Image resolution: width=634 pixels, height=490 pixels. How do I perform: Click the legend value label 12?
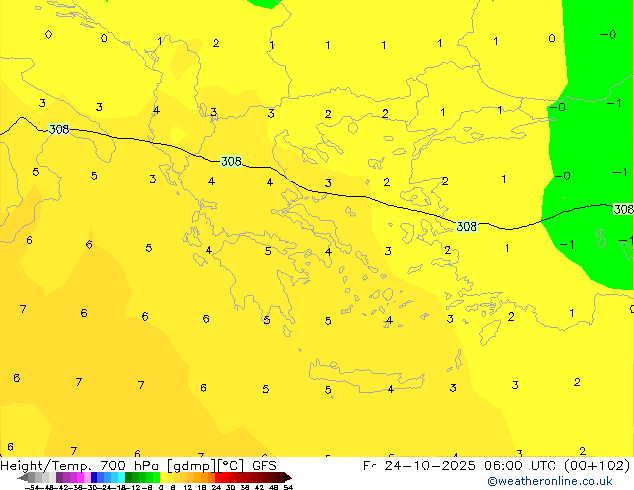pyautogui.click(x=187, y=487)
